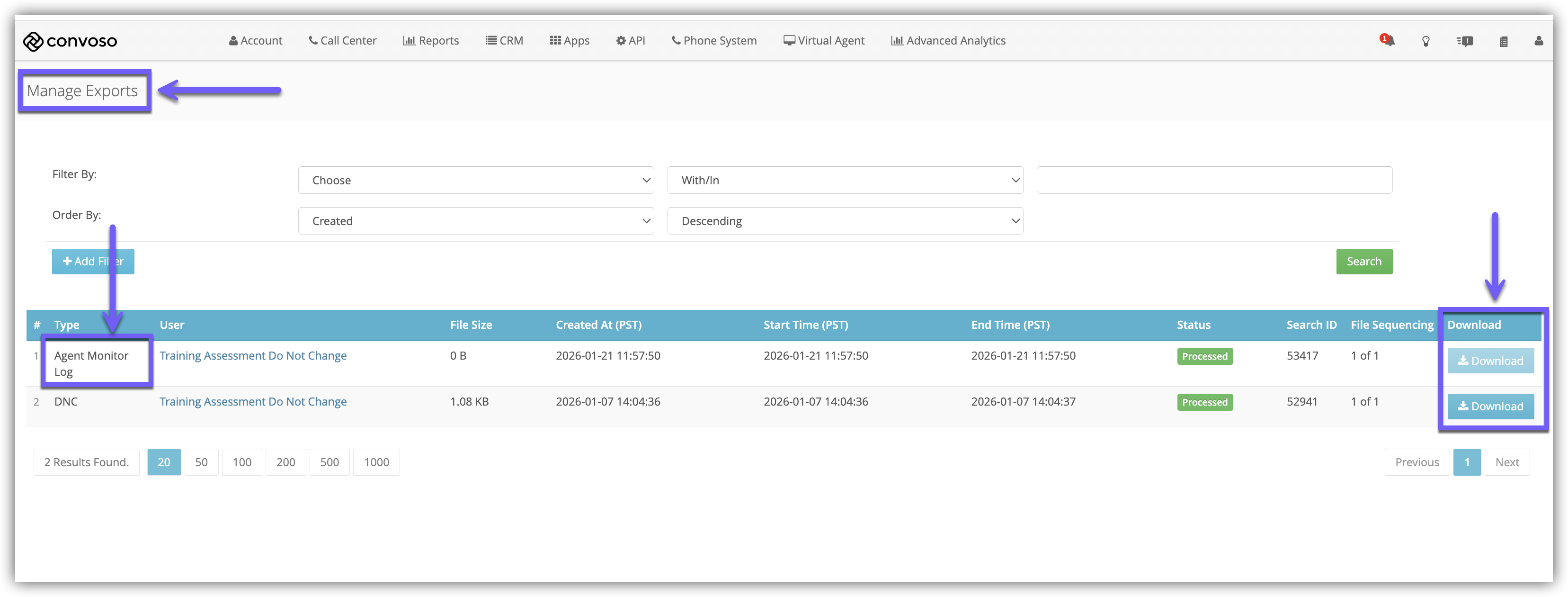This screenshot has width=1568, height=597.
Task: Open user link in Agent Monitor Log row
Action: pos(253,356)
